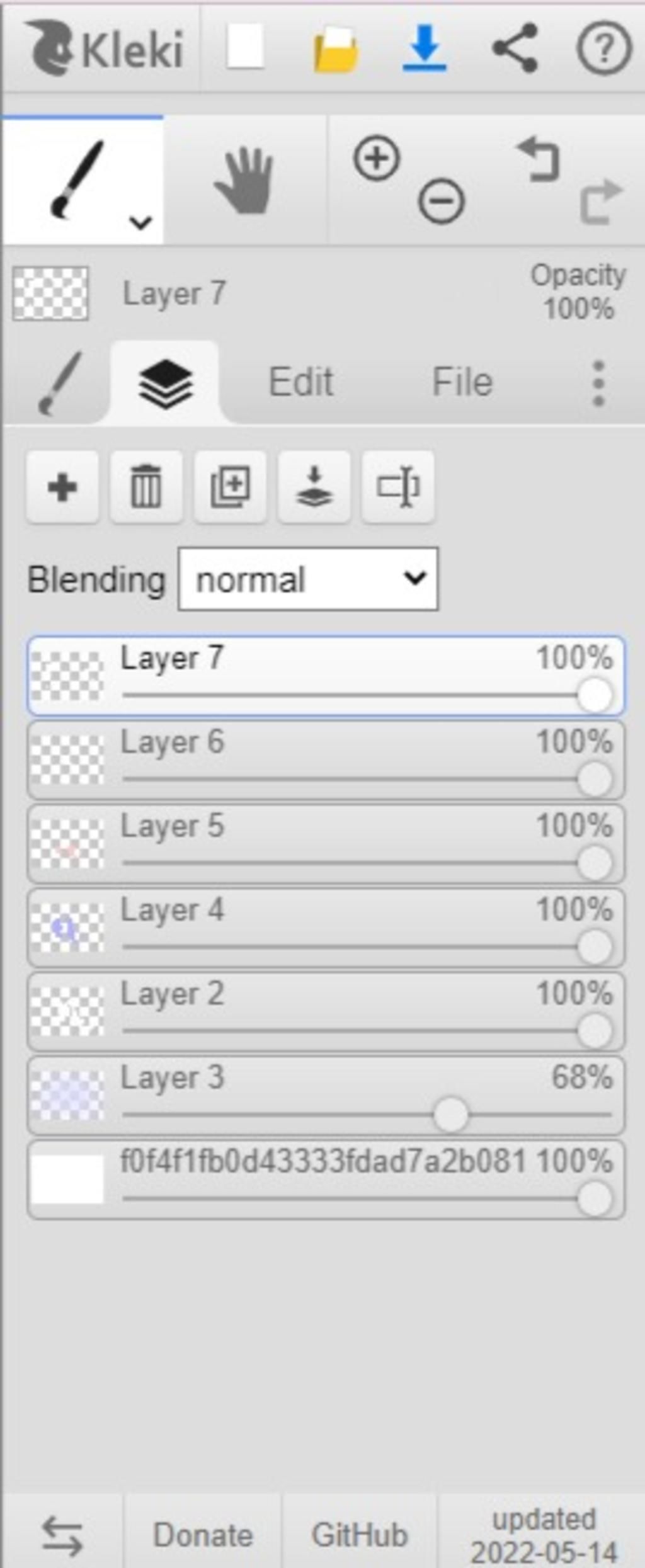Open the three-dot more tab menu
The width and height of the screenshot is (645, 1568).
point(599,383)
